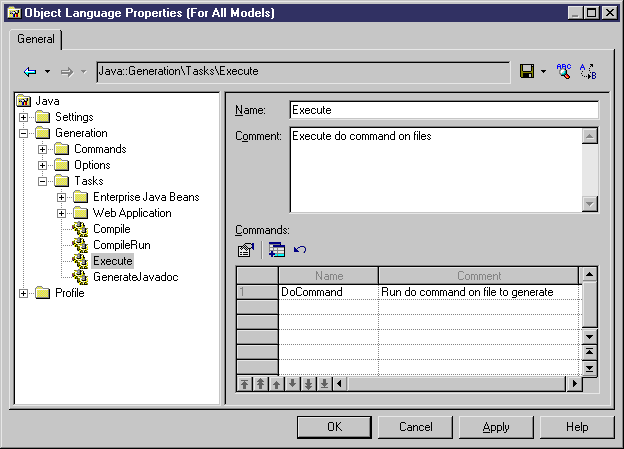This screenshot has height=449, width=624.
Task: Click the move-page-up double arrow icon
Action: (x=260, y=384)
